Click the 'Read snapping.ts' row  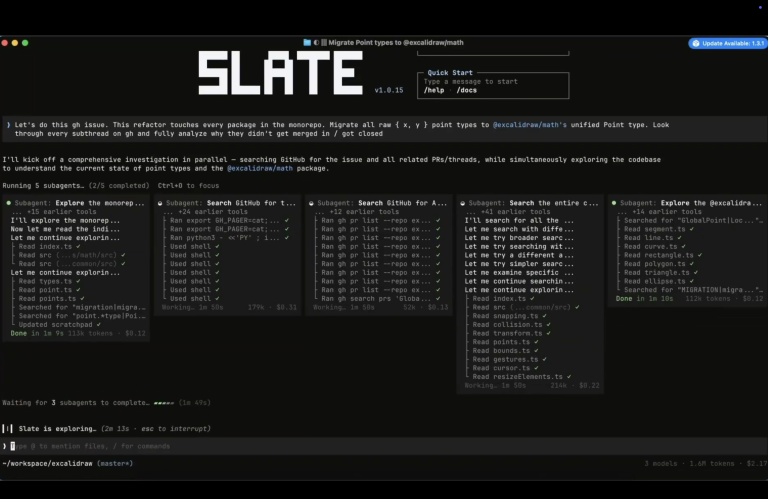click(x=509, y=316)
